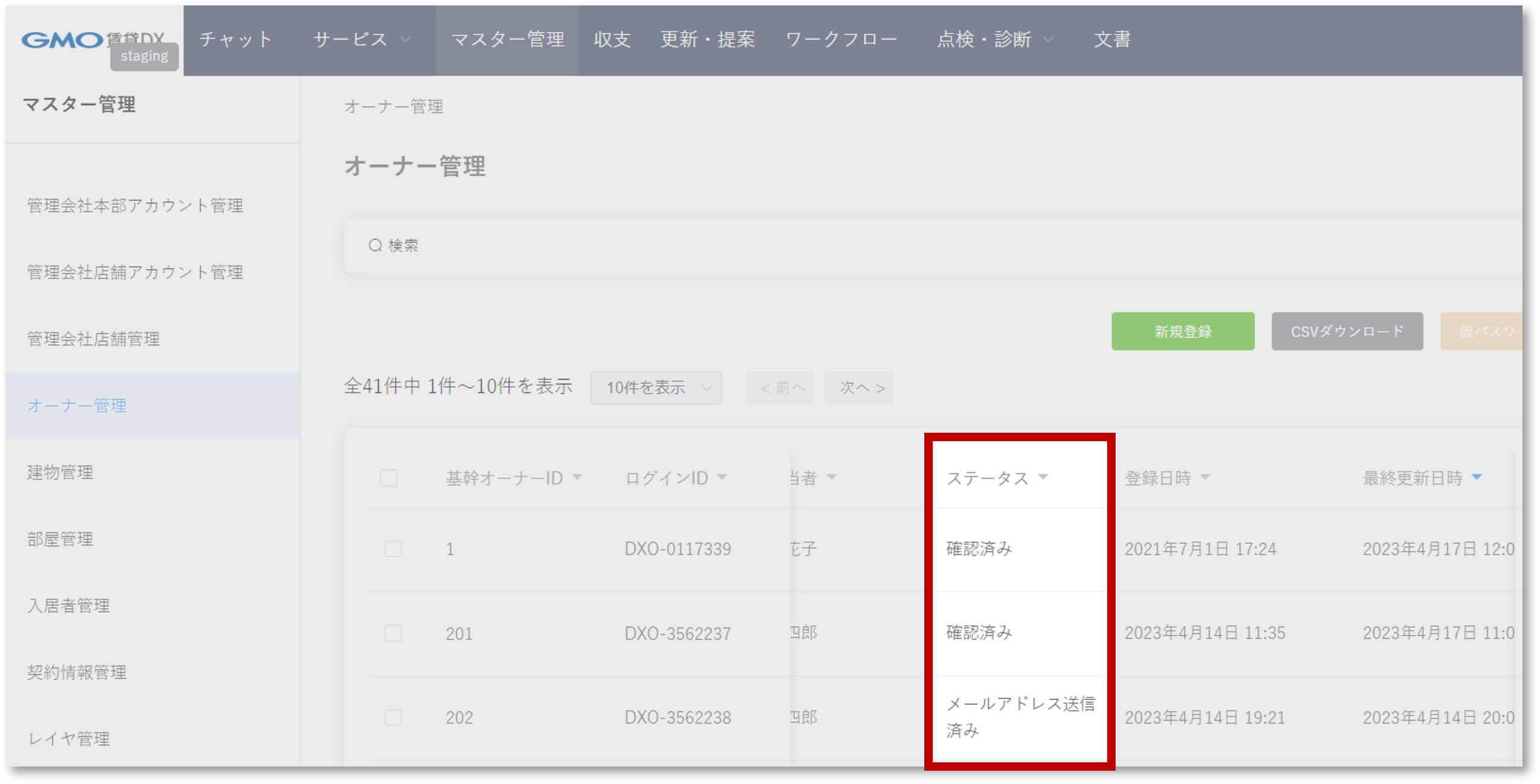This screenshot has height=784, width=1540.
Task: Tick checkbox for owner ID 201
Action: (x=393, y=633)
